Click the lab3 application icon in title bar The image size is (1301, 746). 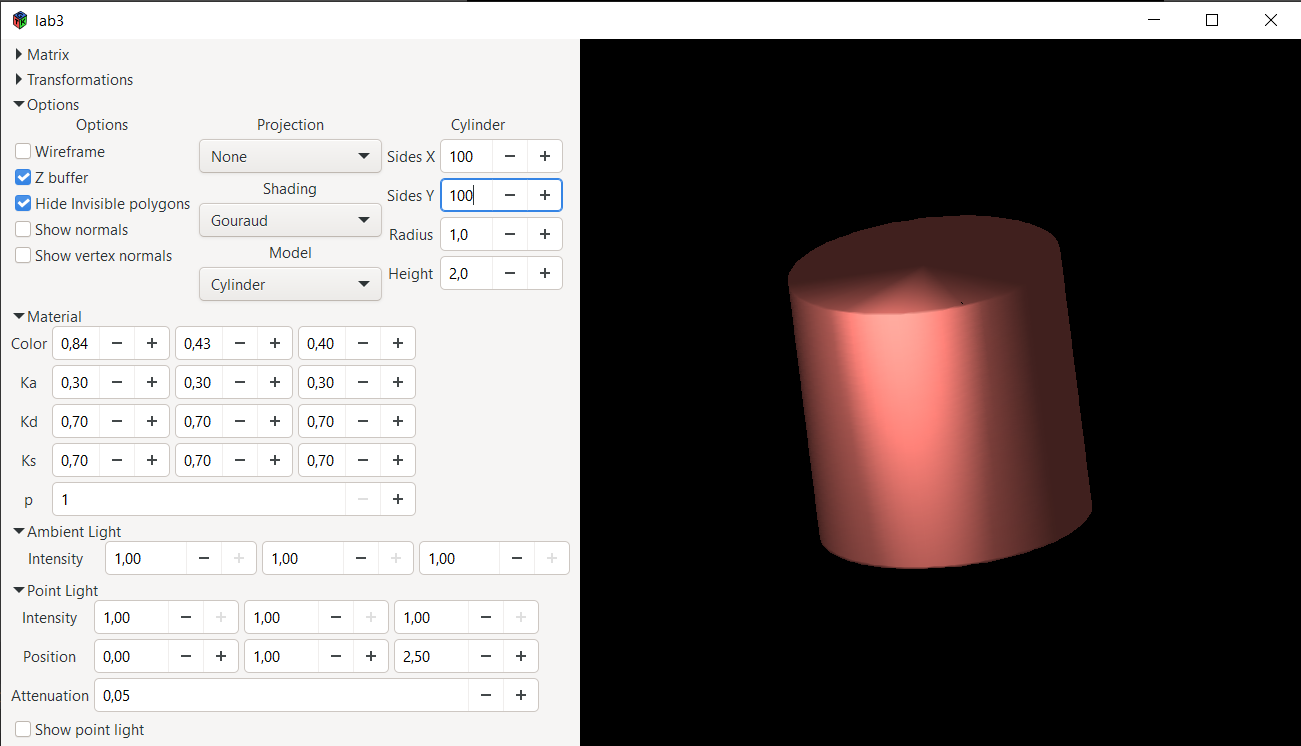coord(20,20)
